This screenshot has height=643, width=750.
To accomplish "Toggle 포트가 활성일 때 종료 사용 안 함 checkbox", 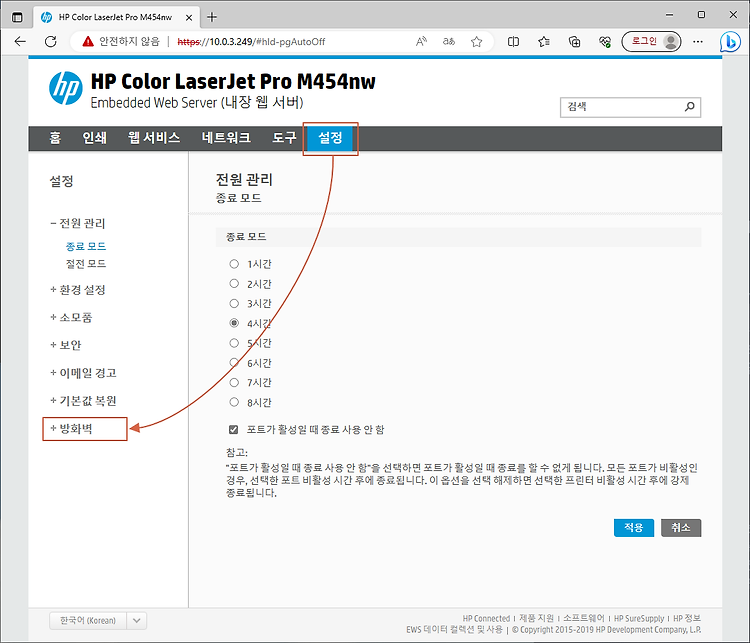I will point(233,430).
